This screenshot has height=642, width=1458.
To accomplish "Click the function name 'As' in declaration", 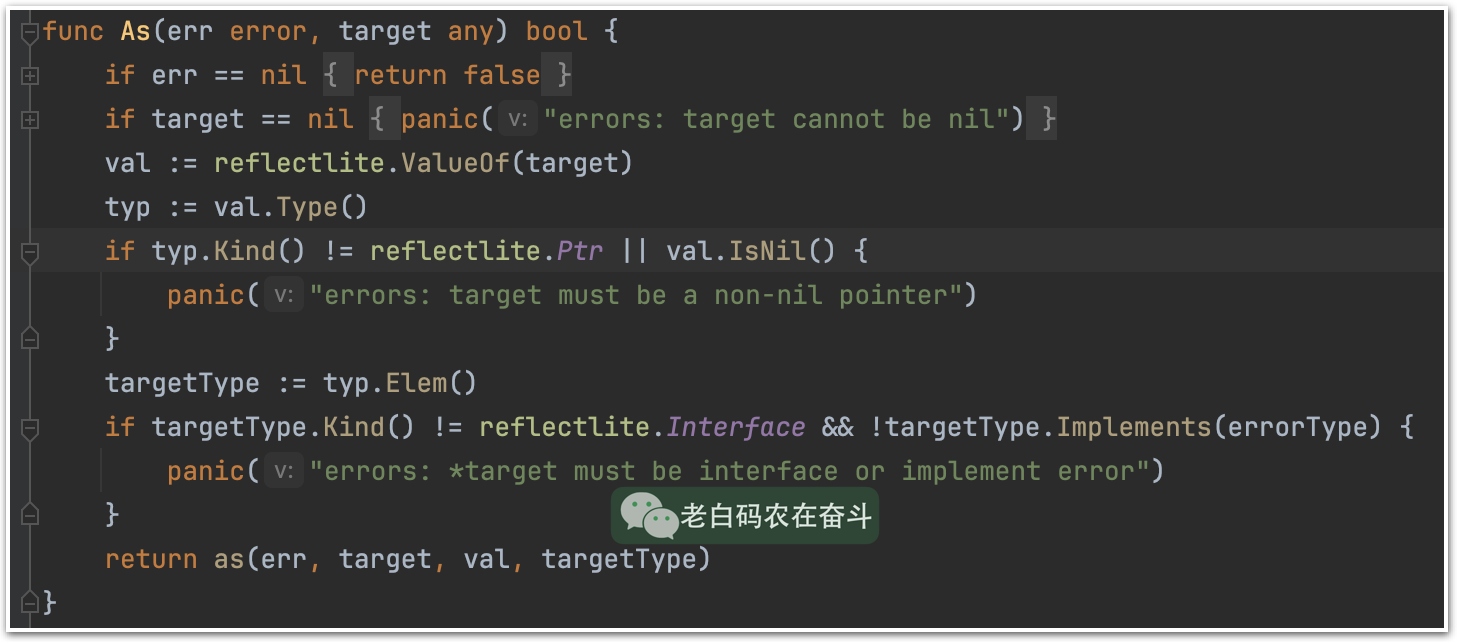I will (136, 31).
